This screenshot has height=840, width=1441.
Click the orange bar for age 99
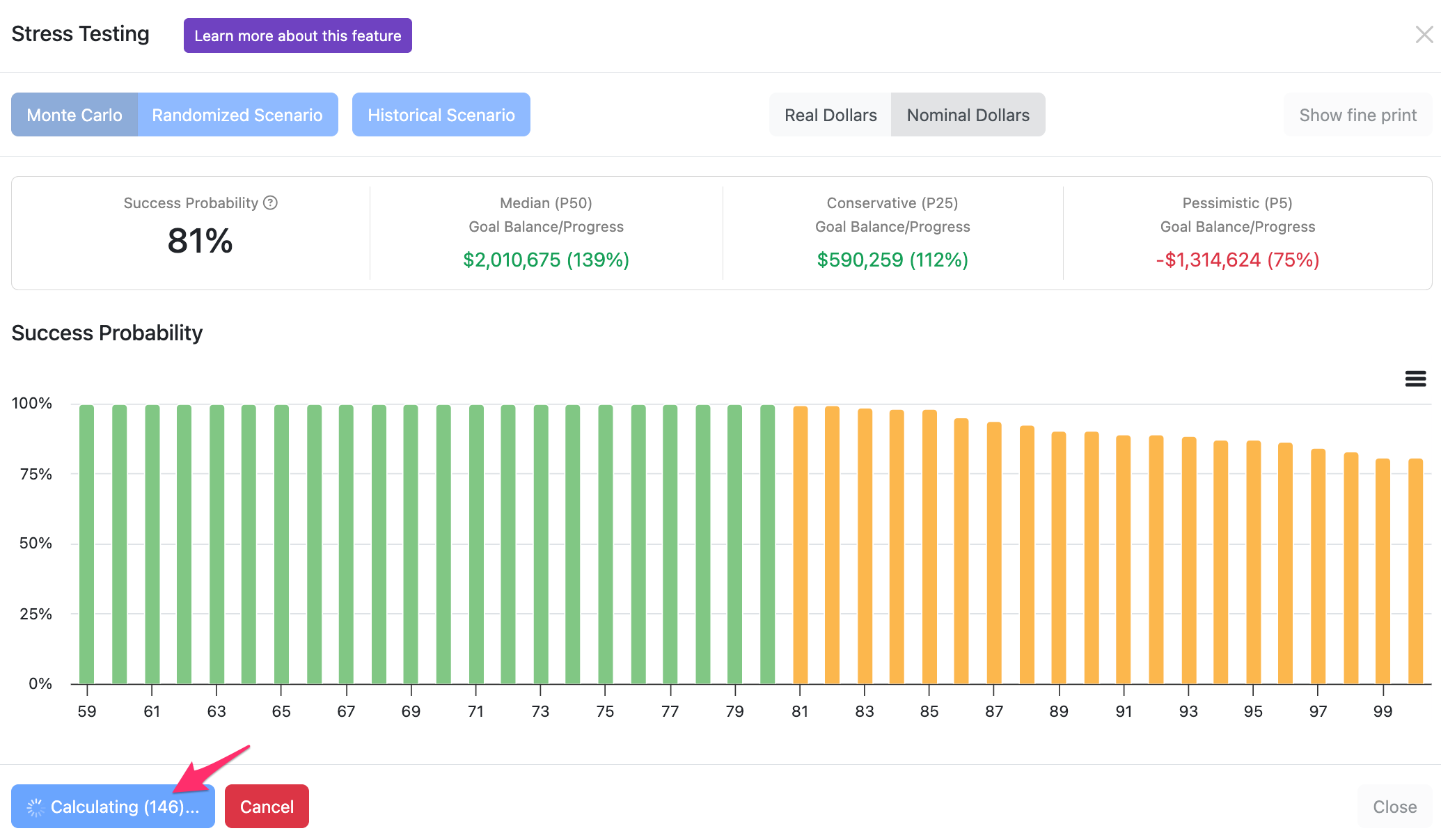pyautogui.click(x=1383, y=571)
